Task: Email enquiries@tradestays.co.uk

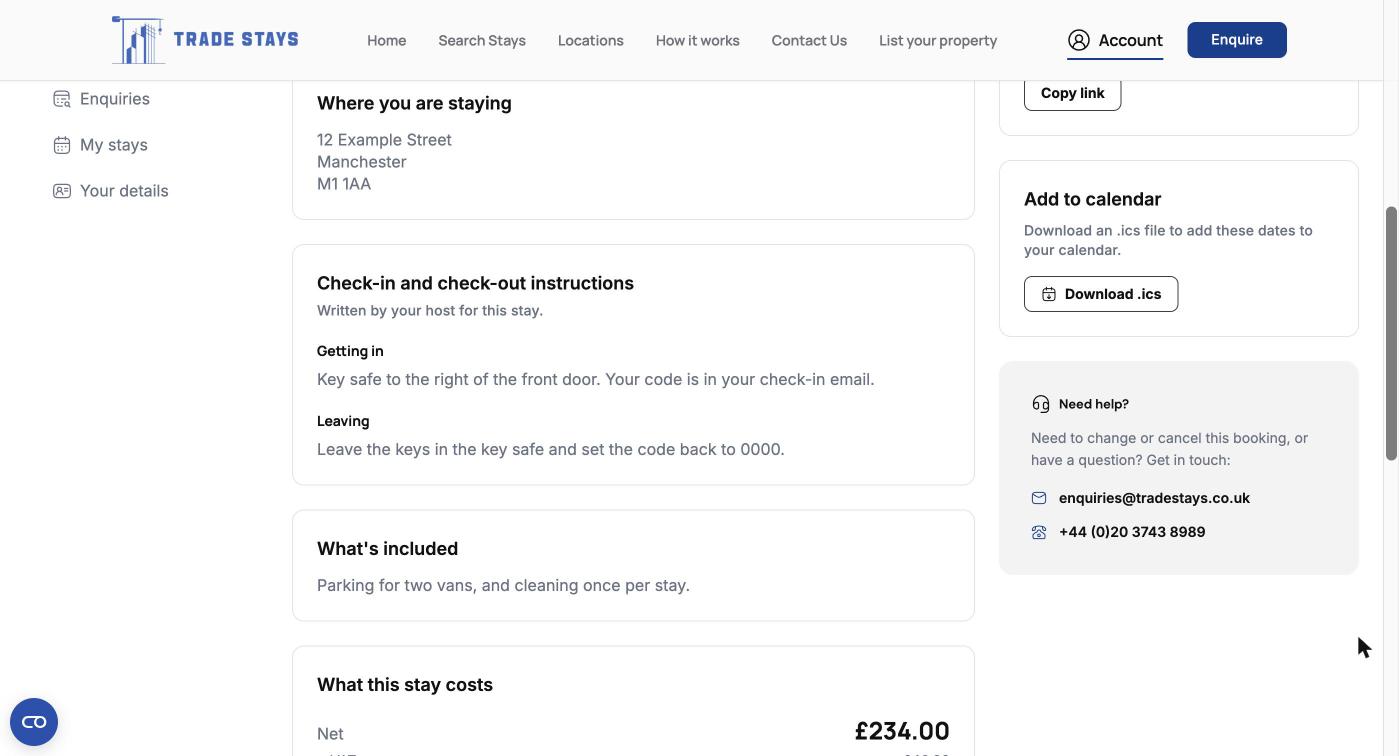Action: click(1154, 498)
